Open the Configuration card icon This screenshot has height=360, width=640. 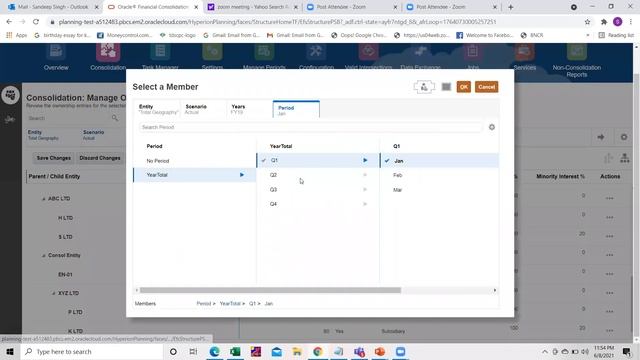[316, 52]
